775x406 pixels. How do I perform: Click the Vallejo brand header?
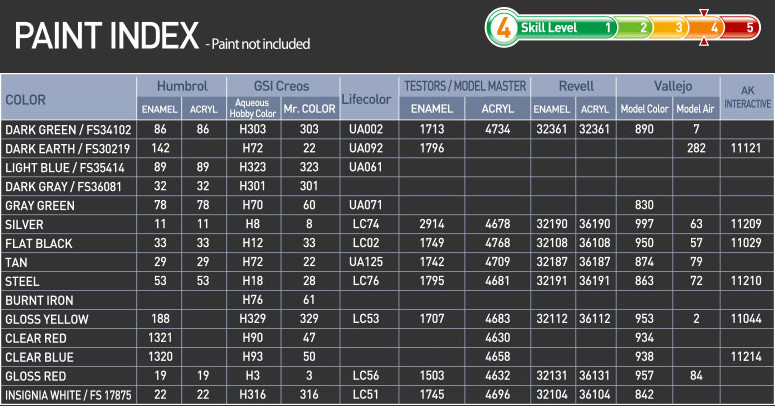pyautogui.click(x=673, y=87)
